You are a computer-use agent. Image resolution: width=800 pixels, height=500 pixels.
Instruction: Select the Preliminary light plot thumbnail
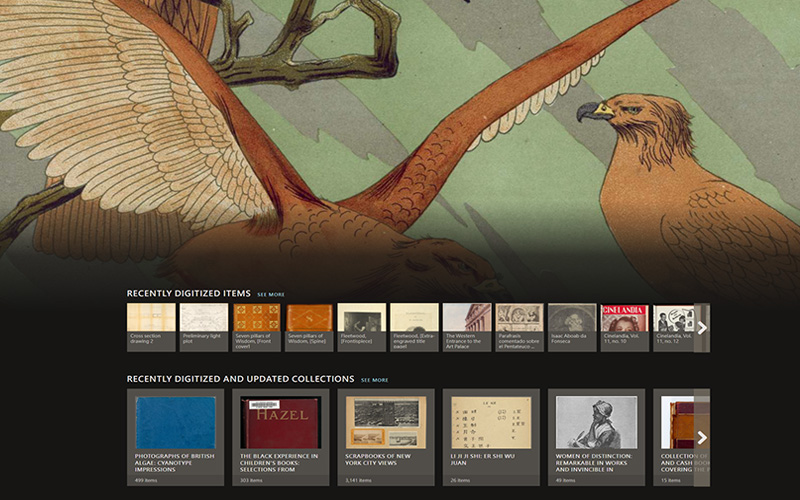click(204, 326)
